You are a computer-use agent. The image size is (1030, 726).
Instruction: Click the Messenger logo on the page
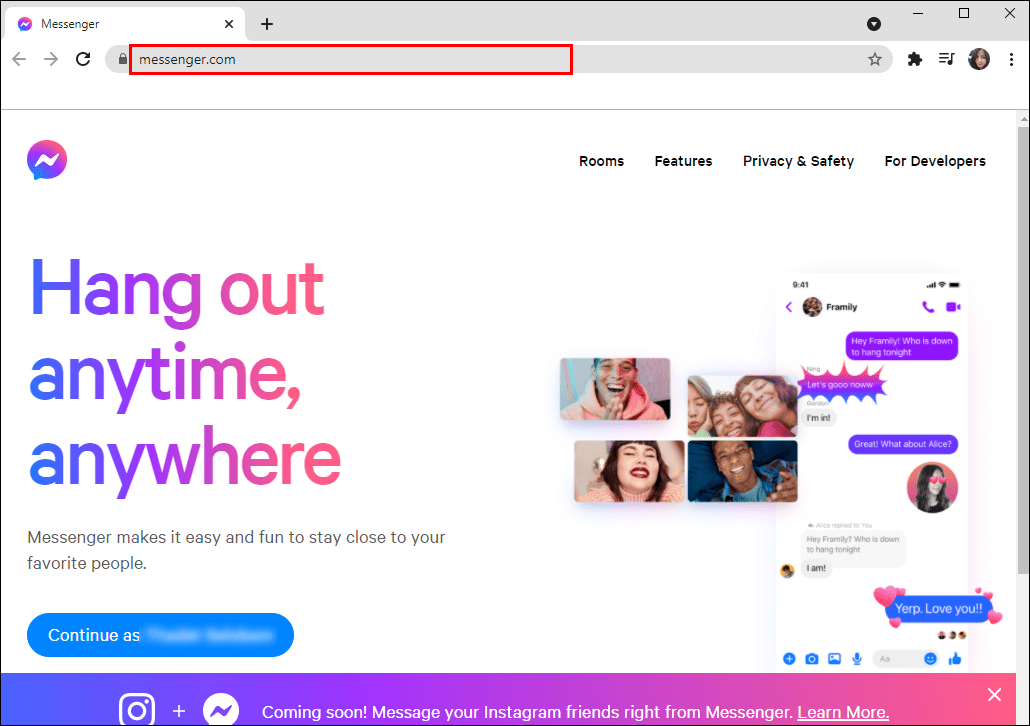47,160
